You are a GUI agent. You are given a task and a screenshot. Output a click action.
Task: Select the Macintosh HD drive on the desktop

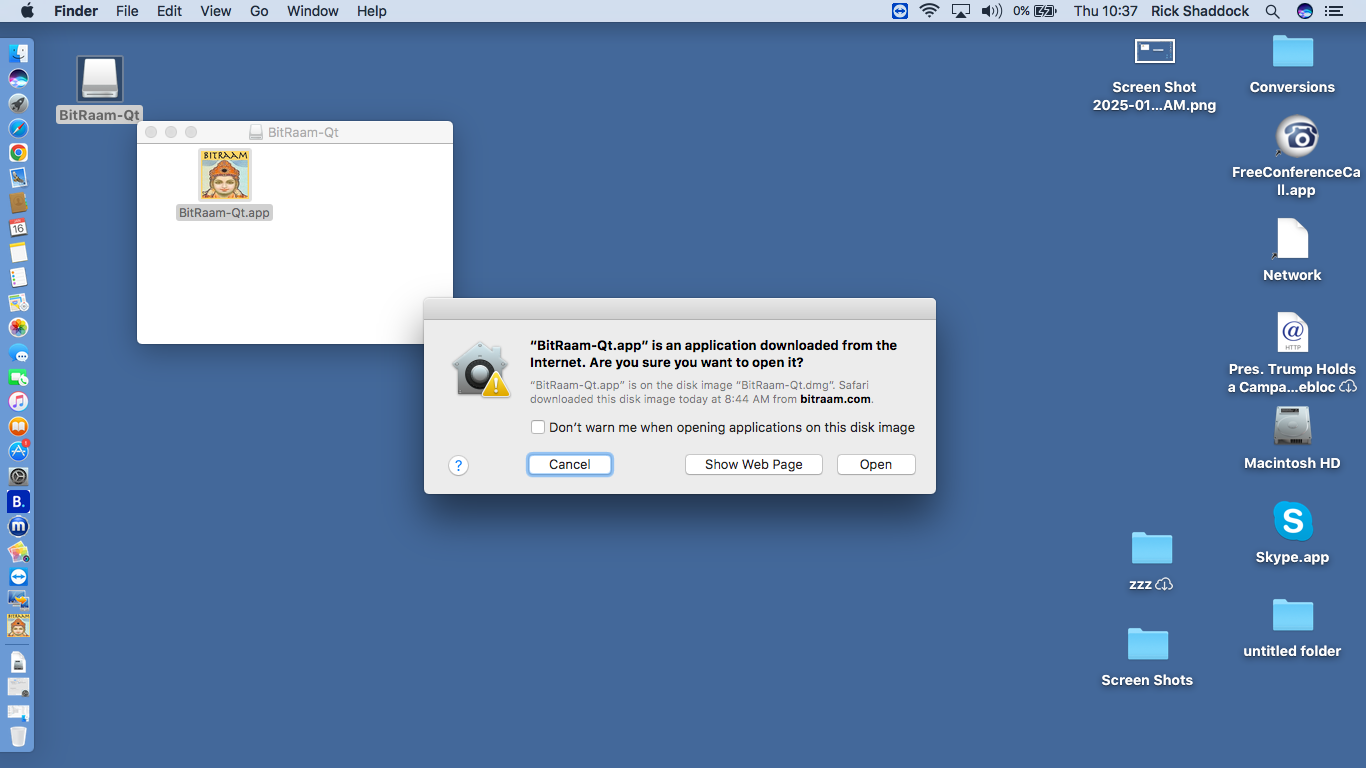pyautogui.click(x=1292, y=427)
